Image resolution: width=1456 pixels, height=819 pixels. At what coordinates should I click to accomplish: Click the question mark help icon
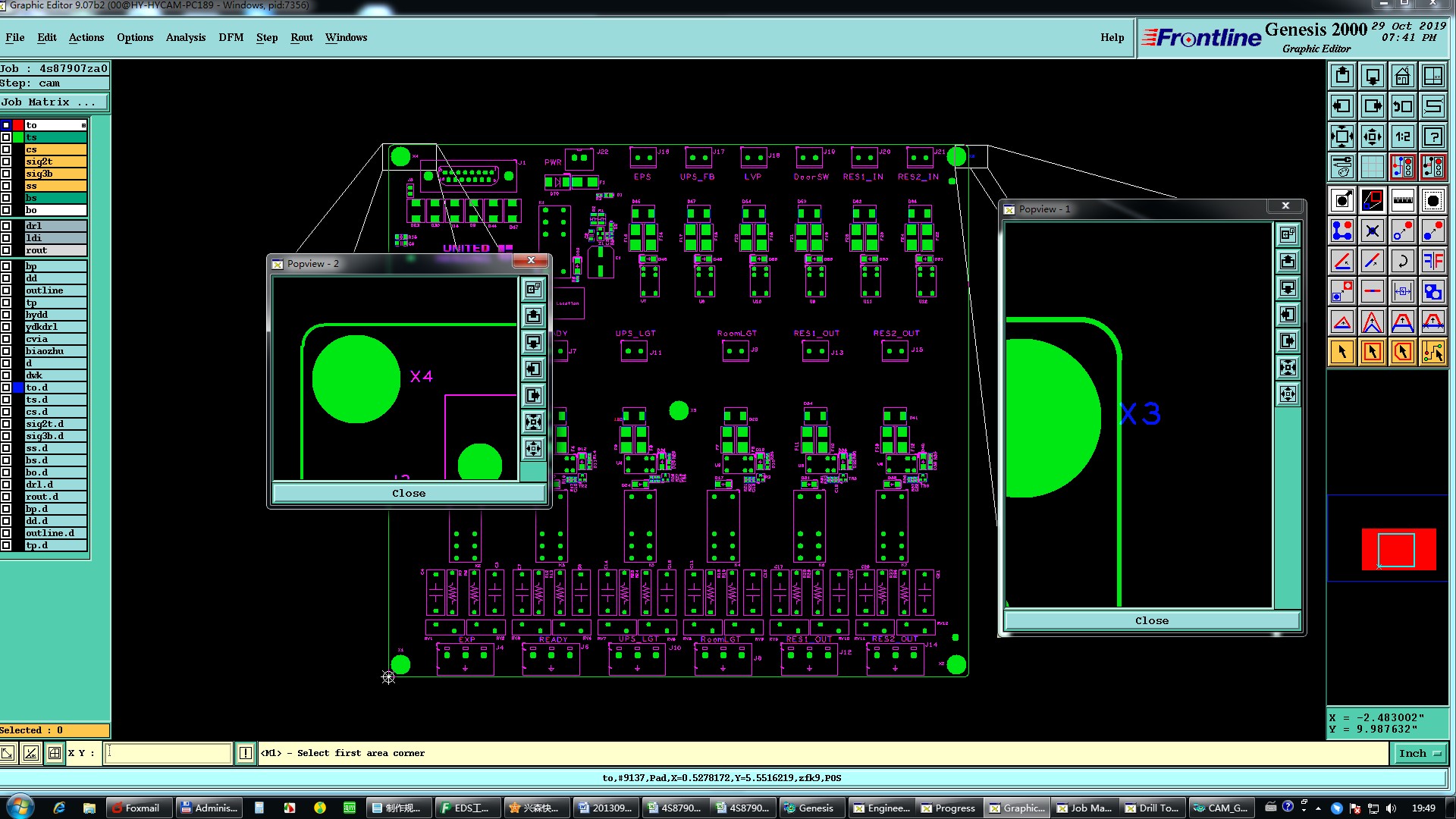coord(1432,136)
